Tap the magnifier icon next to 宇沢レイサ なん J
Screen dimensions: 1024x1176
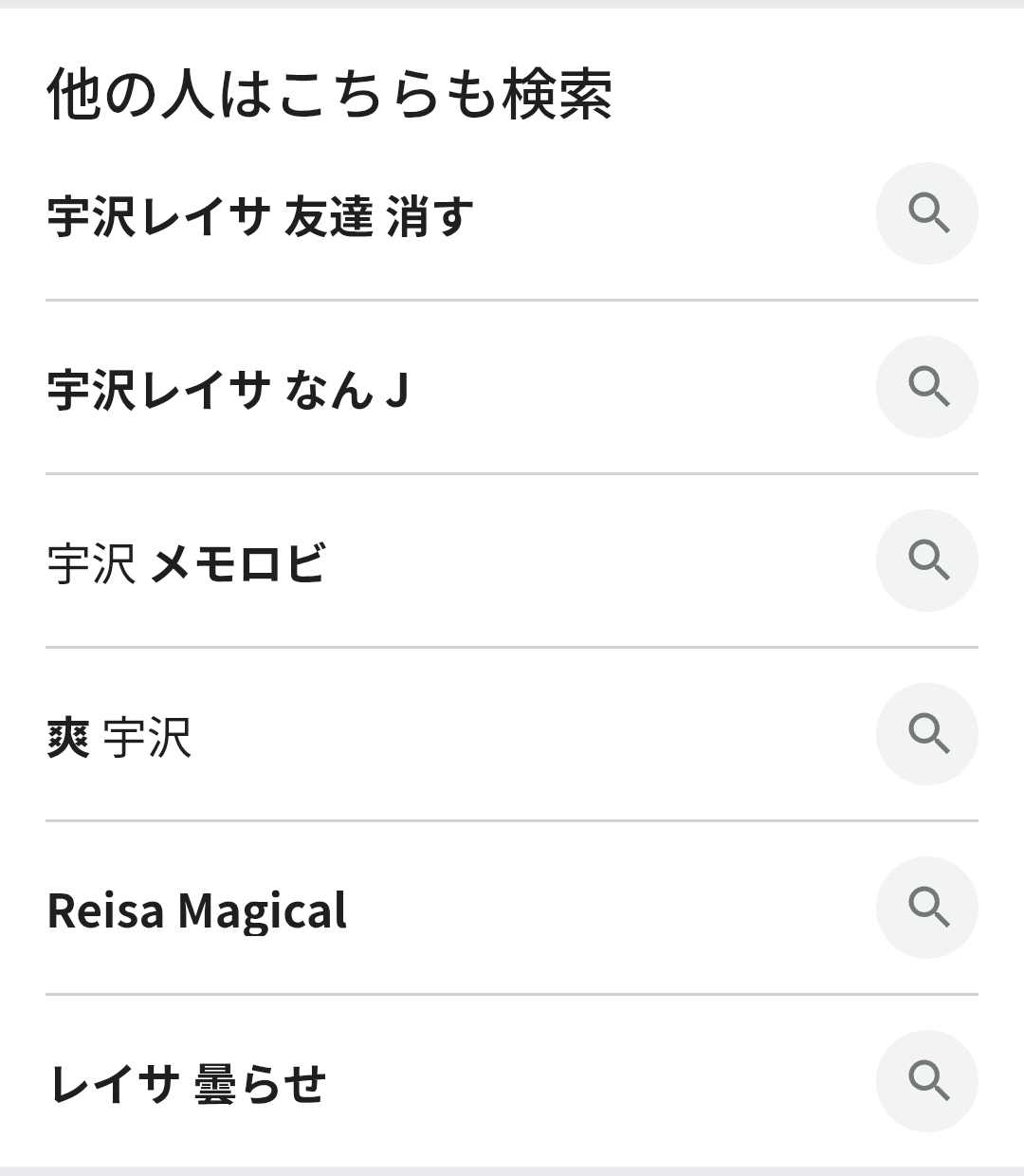tap(926, 387)
